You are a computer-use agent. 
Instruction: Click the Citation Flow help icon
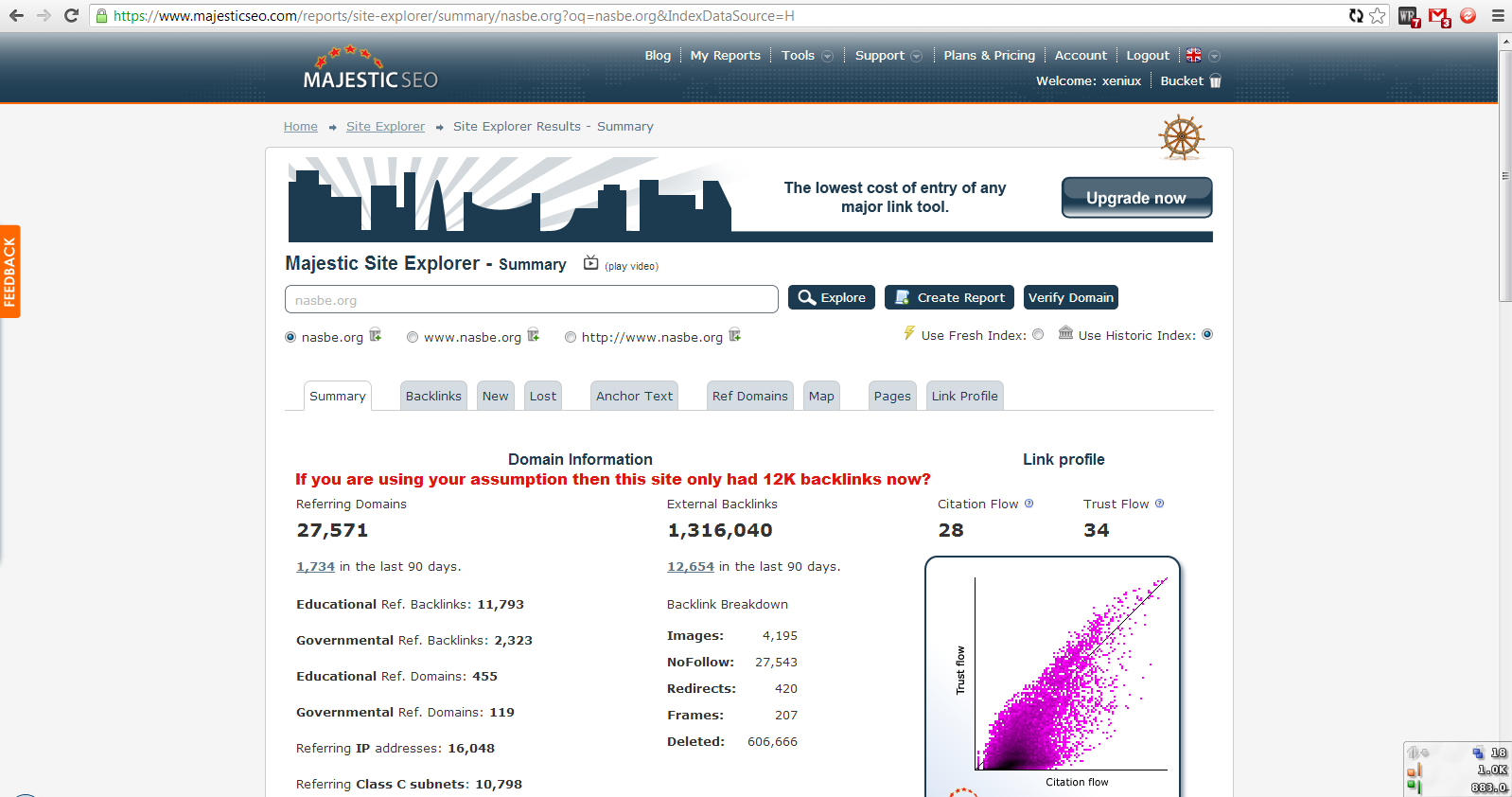point(1029,504)
